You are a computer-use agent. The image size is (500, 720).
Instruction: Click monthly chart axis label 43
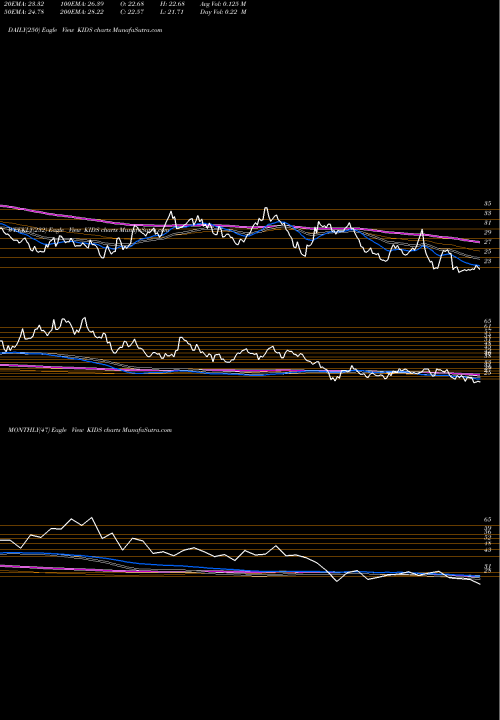(x=487, y=550)
